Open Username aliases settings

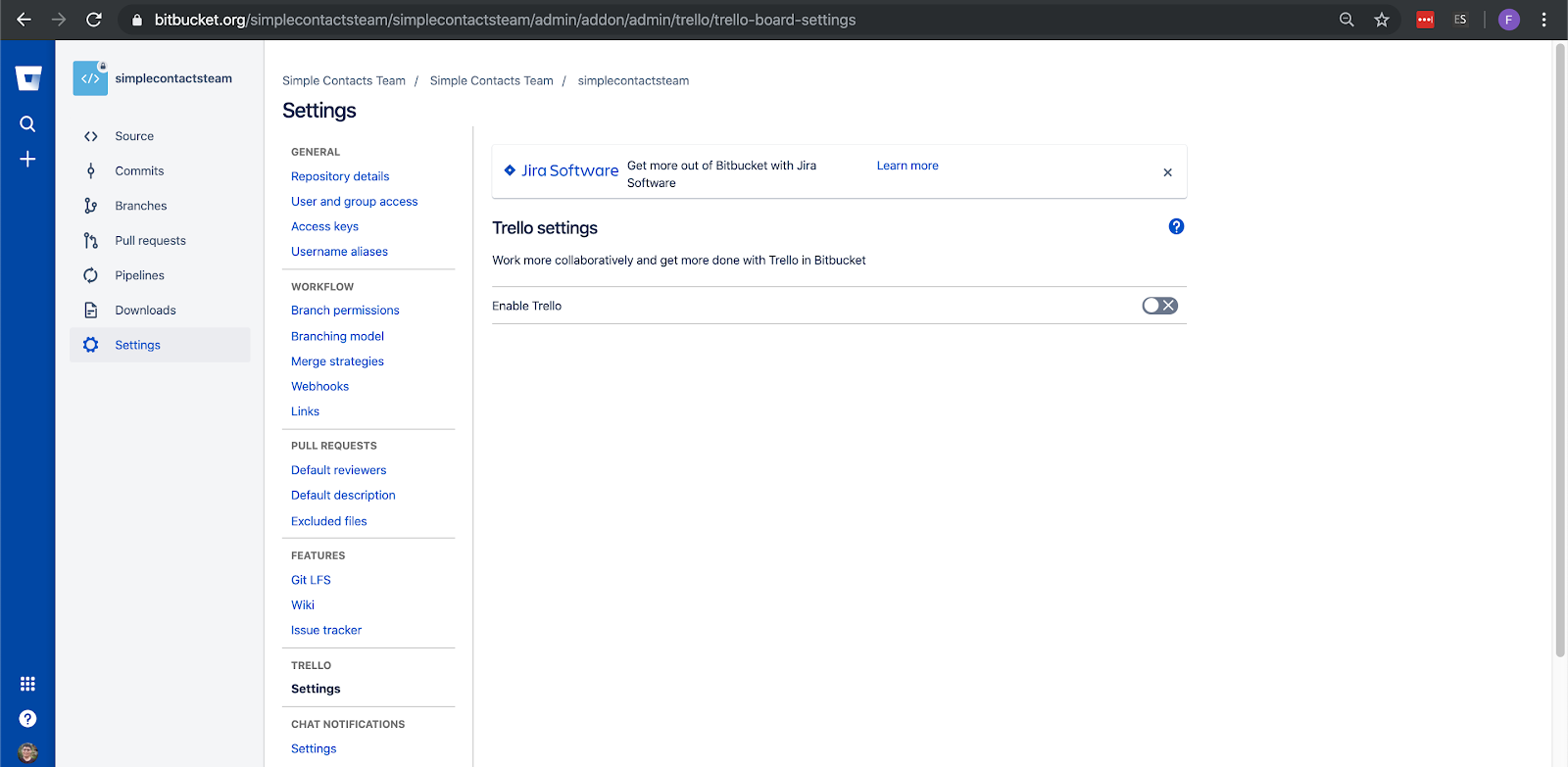coord(339,252)
